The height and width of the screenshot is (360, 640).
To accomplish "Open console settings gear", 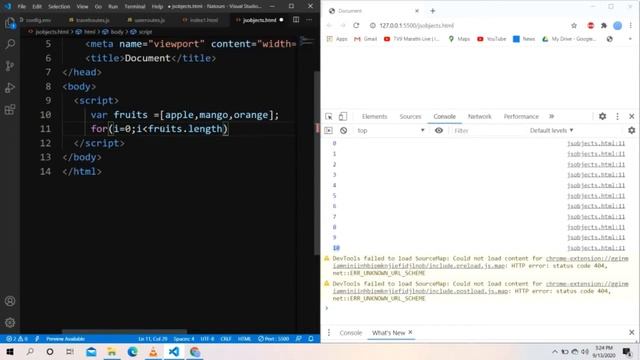I will click(x=631, y=130).
